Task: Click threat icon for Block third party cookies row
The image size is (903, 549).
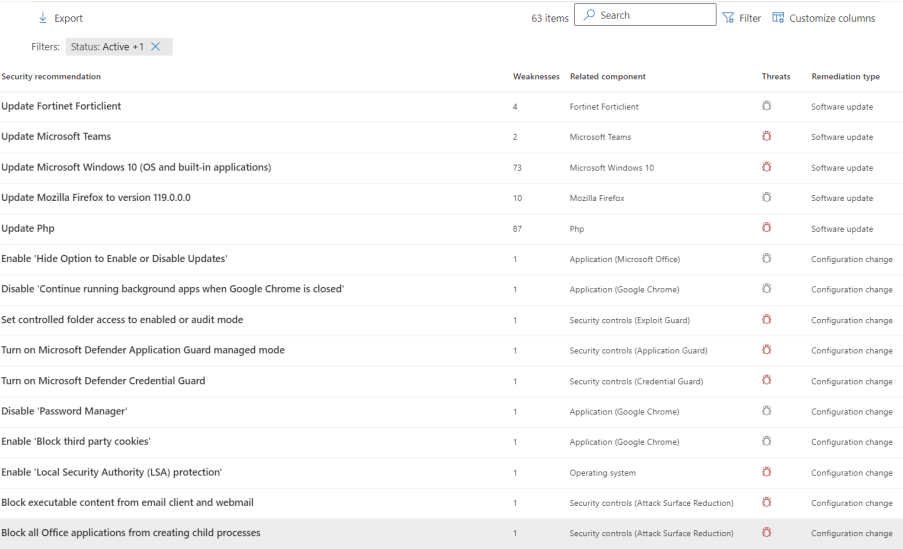Action: click(x=767, y=441)
